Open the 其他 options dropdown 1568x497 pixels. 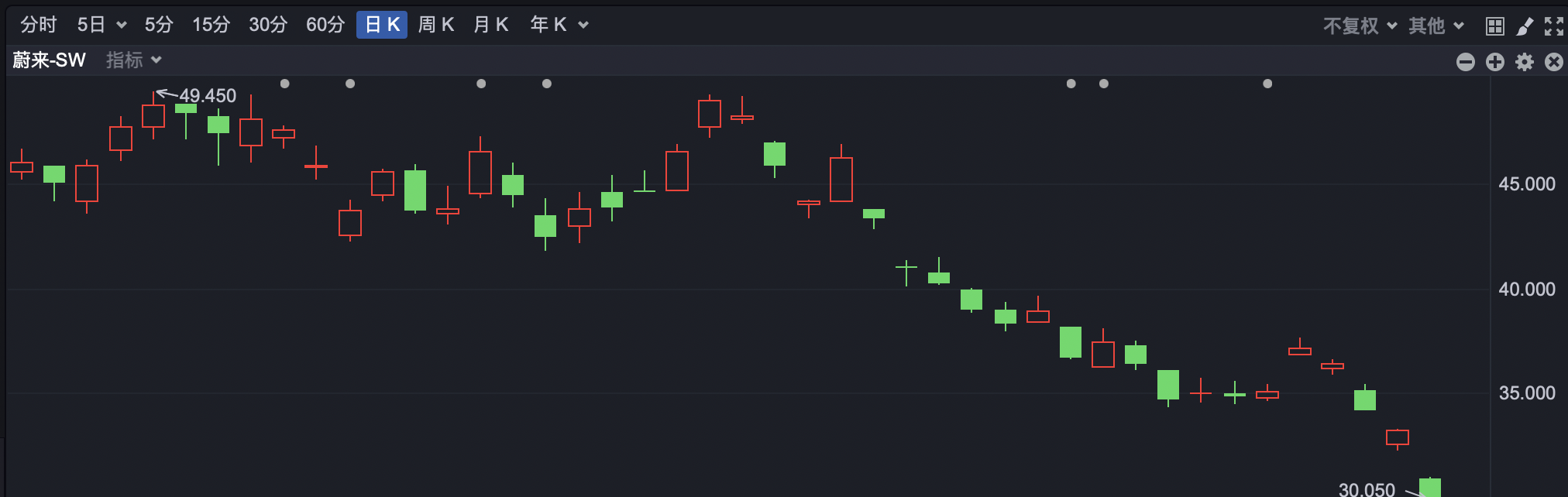[x=1436, y=26]
